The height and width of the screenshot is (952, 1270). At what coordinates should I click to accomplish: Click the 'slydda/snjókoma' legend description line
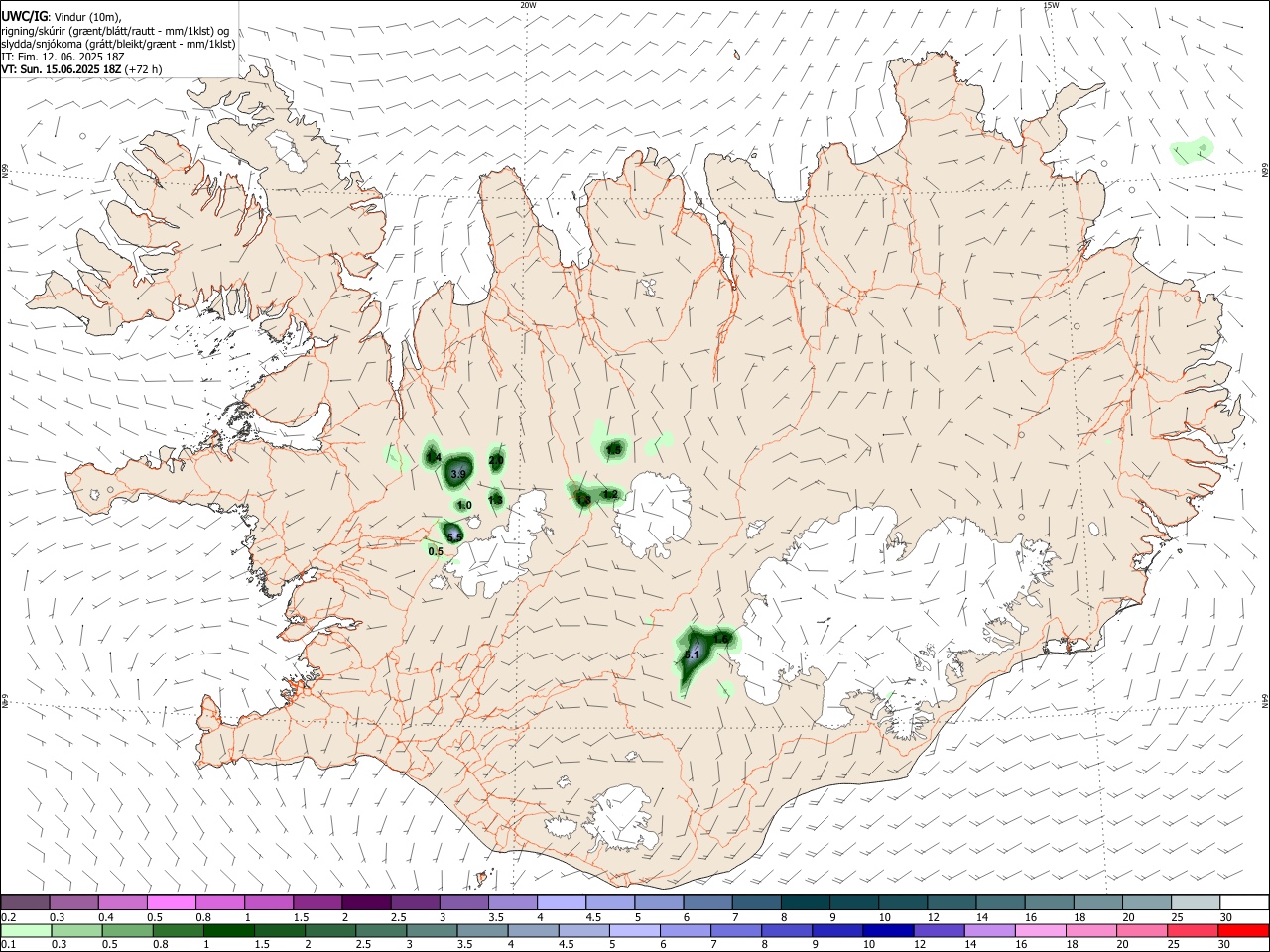(118, 44)
